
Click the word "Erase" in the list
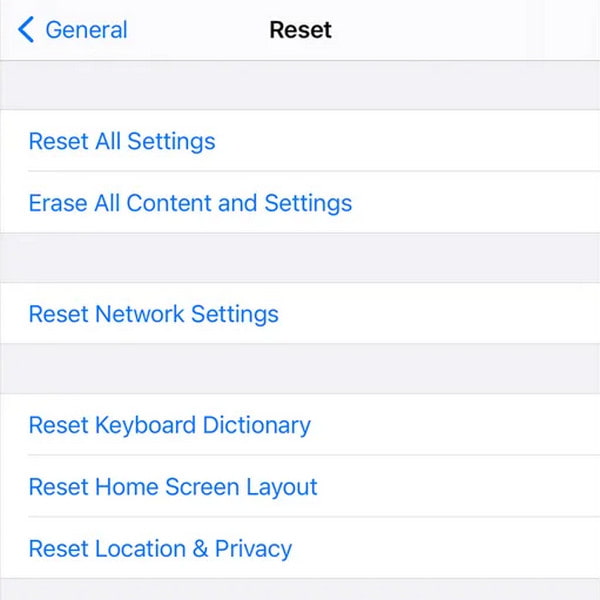[58, 203]
